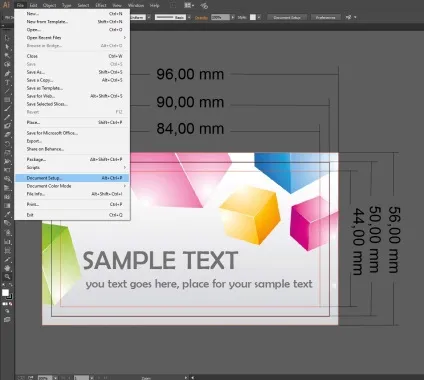Select the Line Segment tool
Viewport: 424px width, 380px height.
[x=7, y=91]
